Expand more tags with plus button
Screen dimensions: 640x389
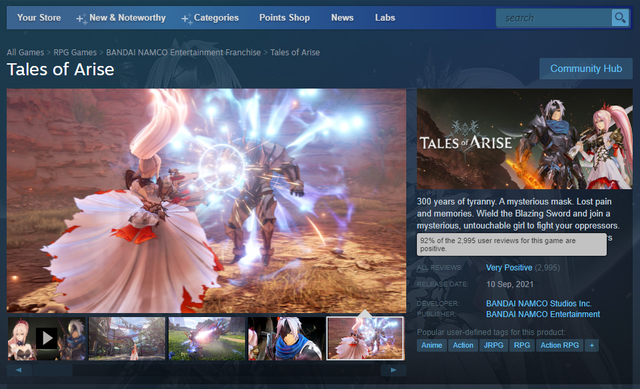pos(592,345)
